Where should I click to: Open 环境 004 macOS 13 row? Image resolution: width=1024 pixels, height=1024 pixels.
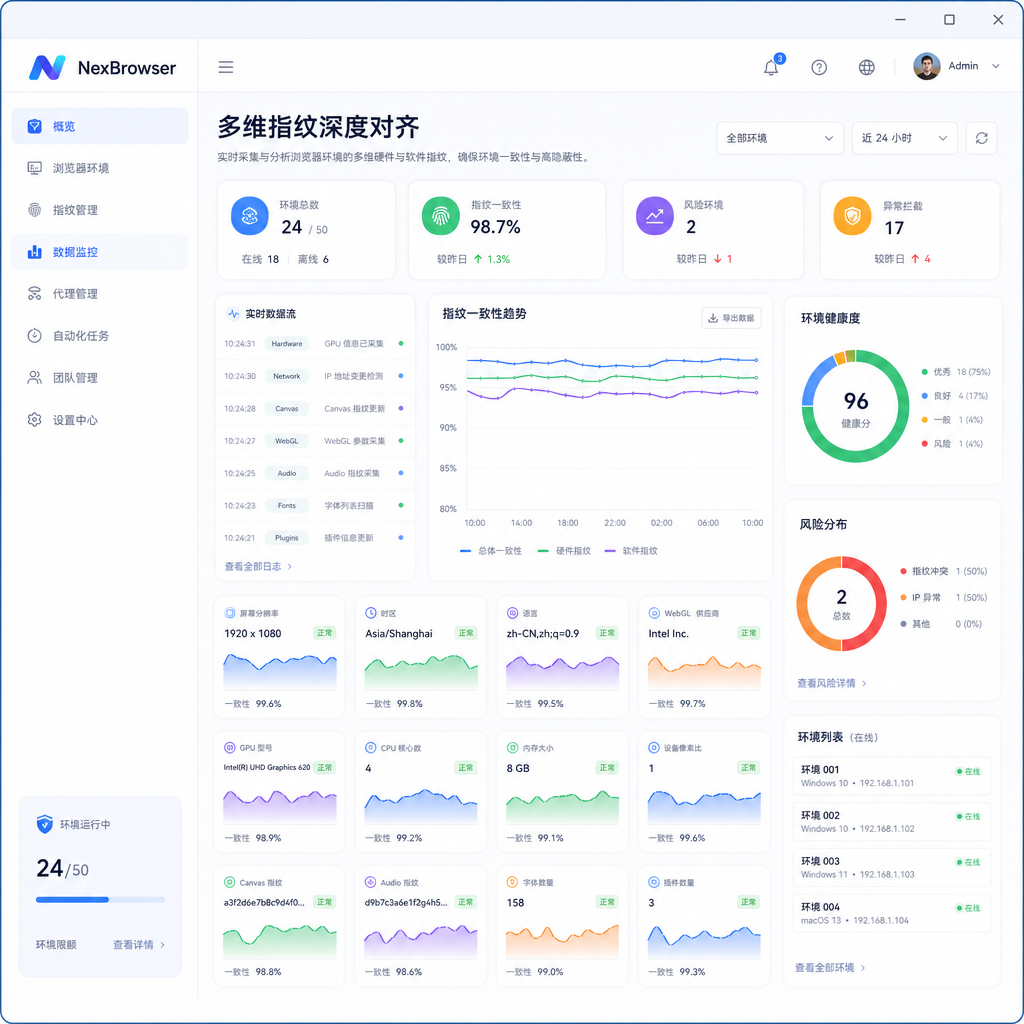[892, 913]
